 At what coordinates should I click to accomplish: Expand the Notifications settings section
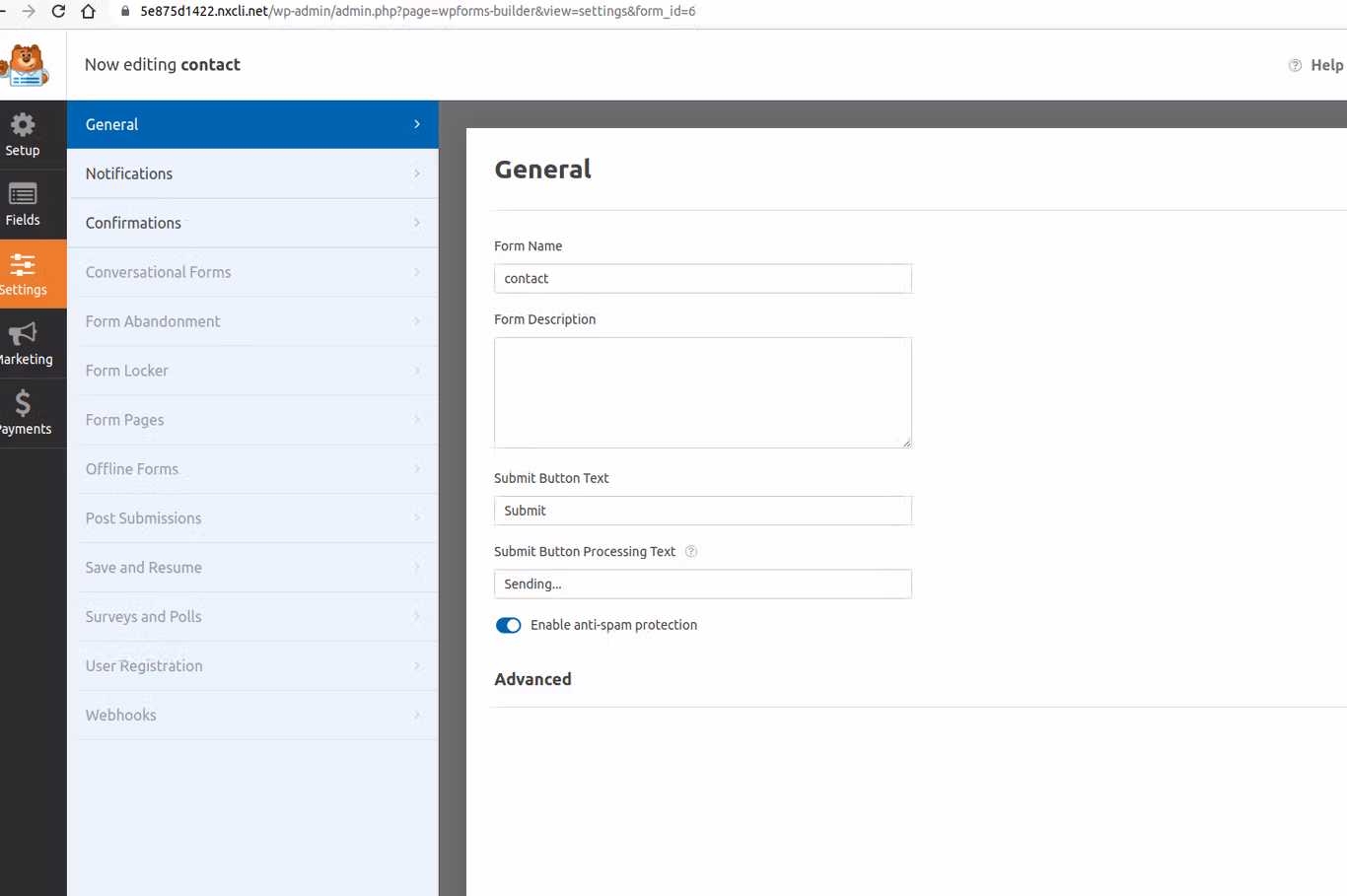(x=252, y=173)
